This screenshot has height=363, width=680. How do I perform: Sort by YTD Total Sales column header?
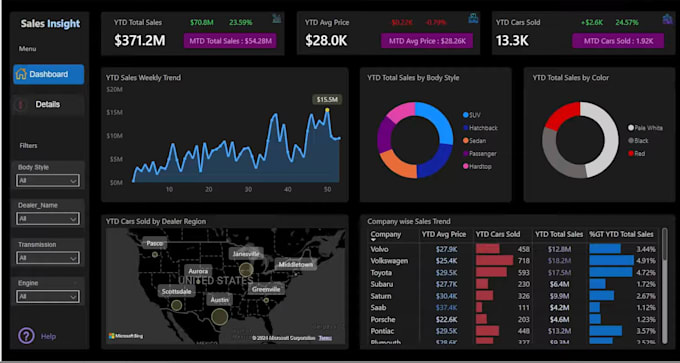click(x=559, y=234)
